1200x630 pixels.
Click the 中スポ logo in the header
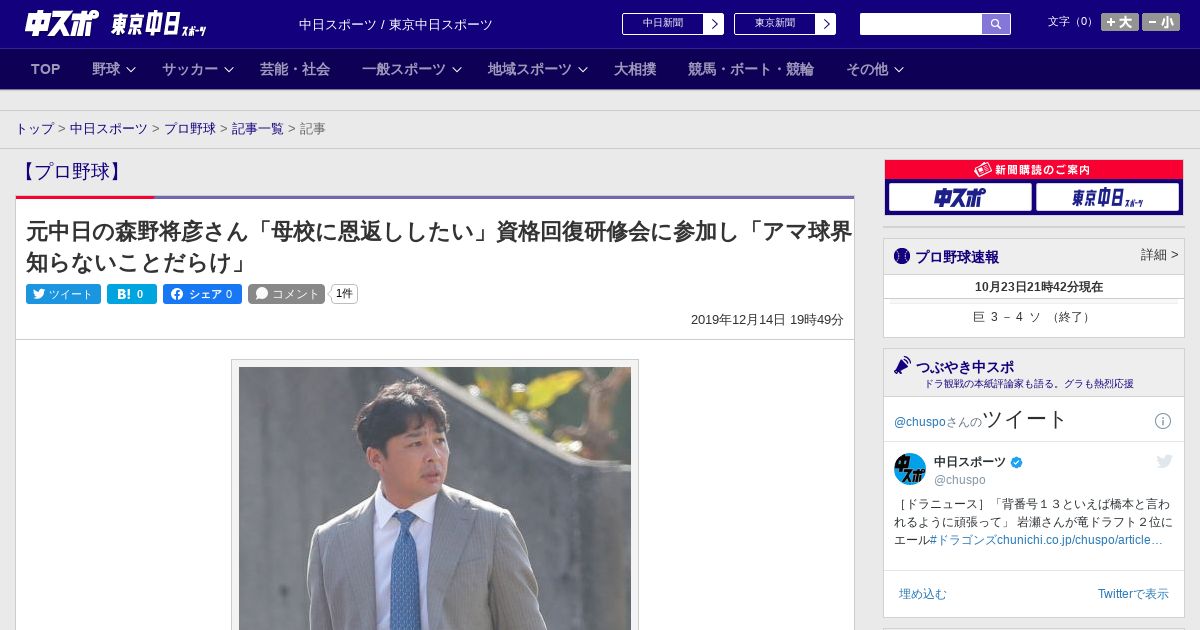click(61, 23)
